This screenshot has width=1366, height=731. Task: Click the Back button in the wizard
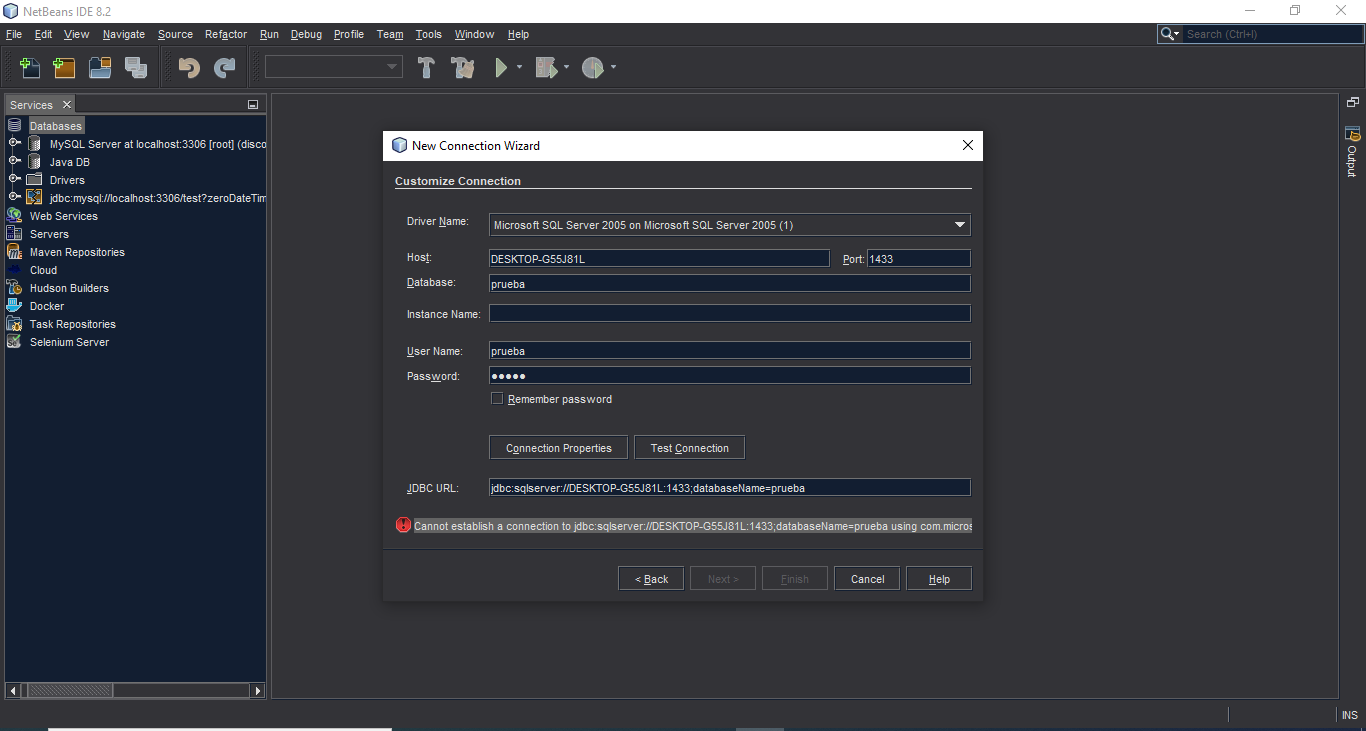pos(651,579)
